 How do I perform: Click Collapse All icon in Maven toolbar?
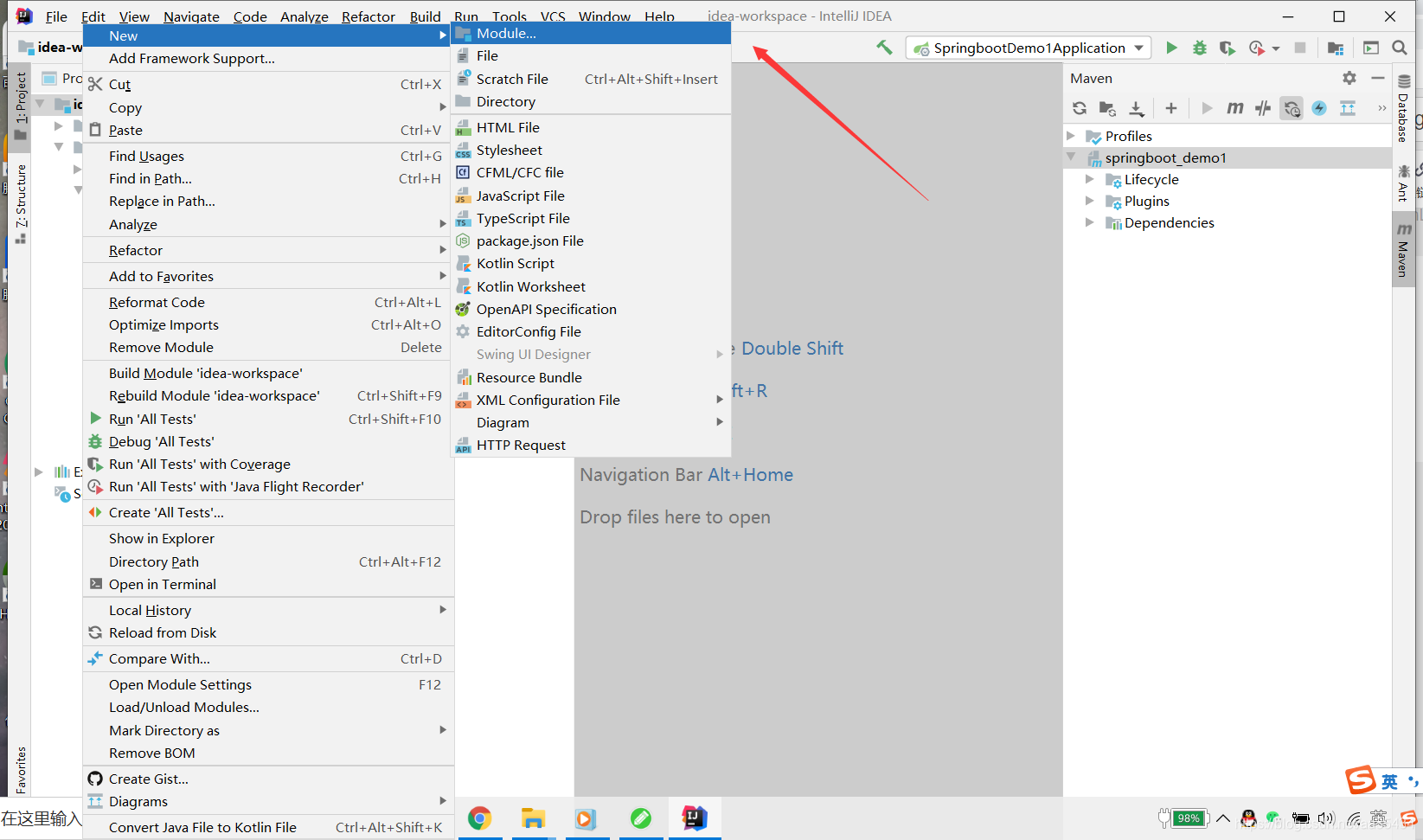[x=1348, y=108]
